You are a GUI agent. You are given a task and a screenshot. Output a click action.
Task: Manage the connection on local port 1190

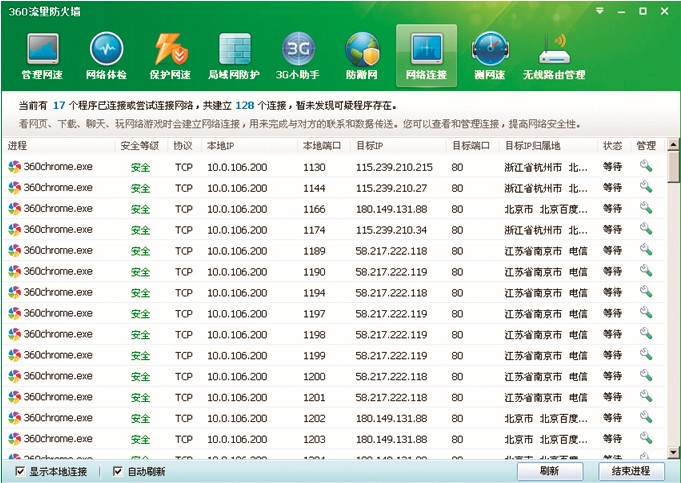[646, 271]
